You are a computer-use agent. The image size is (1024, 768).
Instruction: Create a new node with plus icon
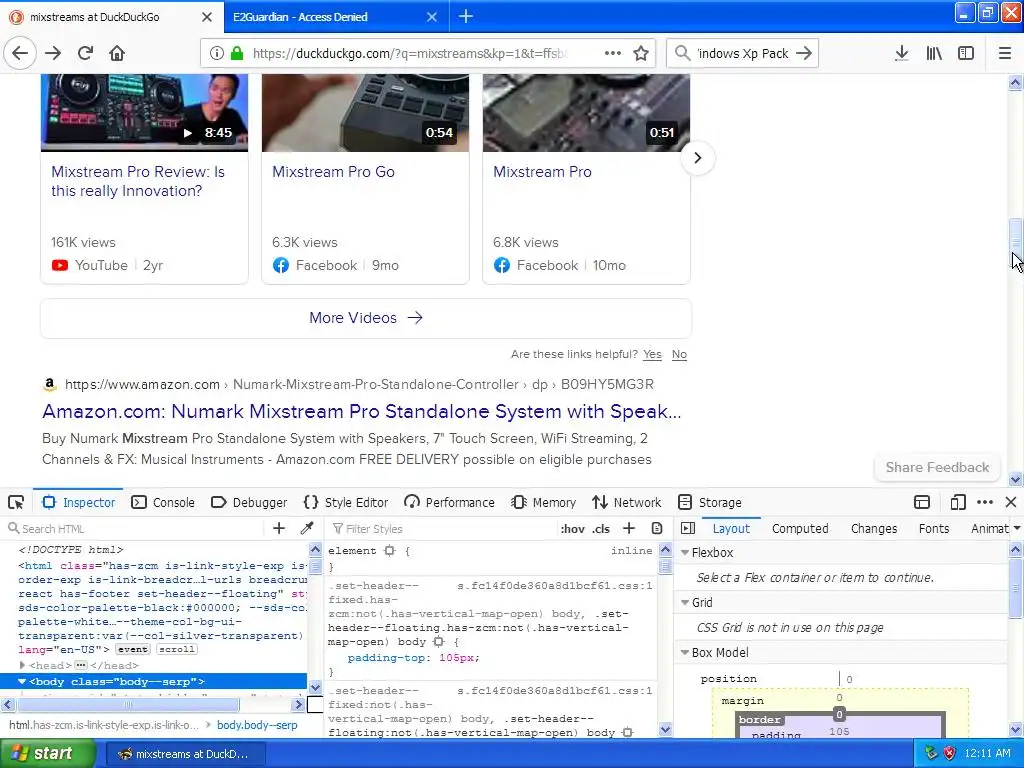[279, 528]
